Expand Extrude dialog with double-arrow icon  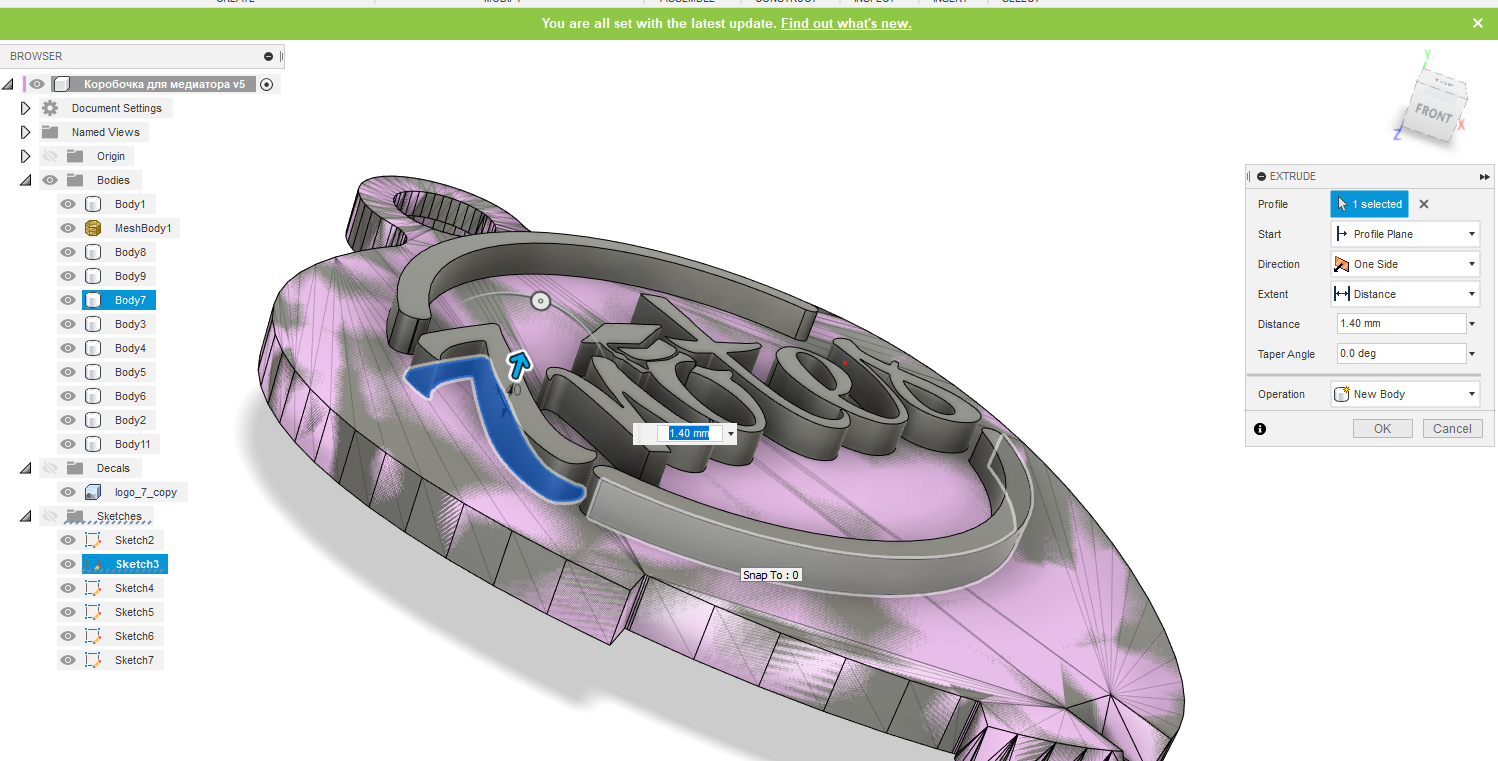(x=1484, y=176)
